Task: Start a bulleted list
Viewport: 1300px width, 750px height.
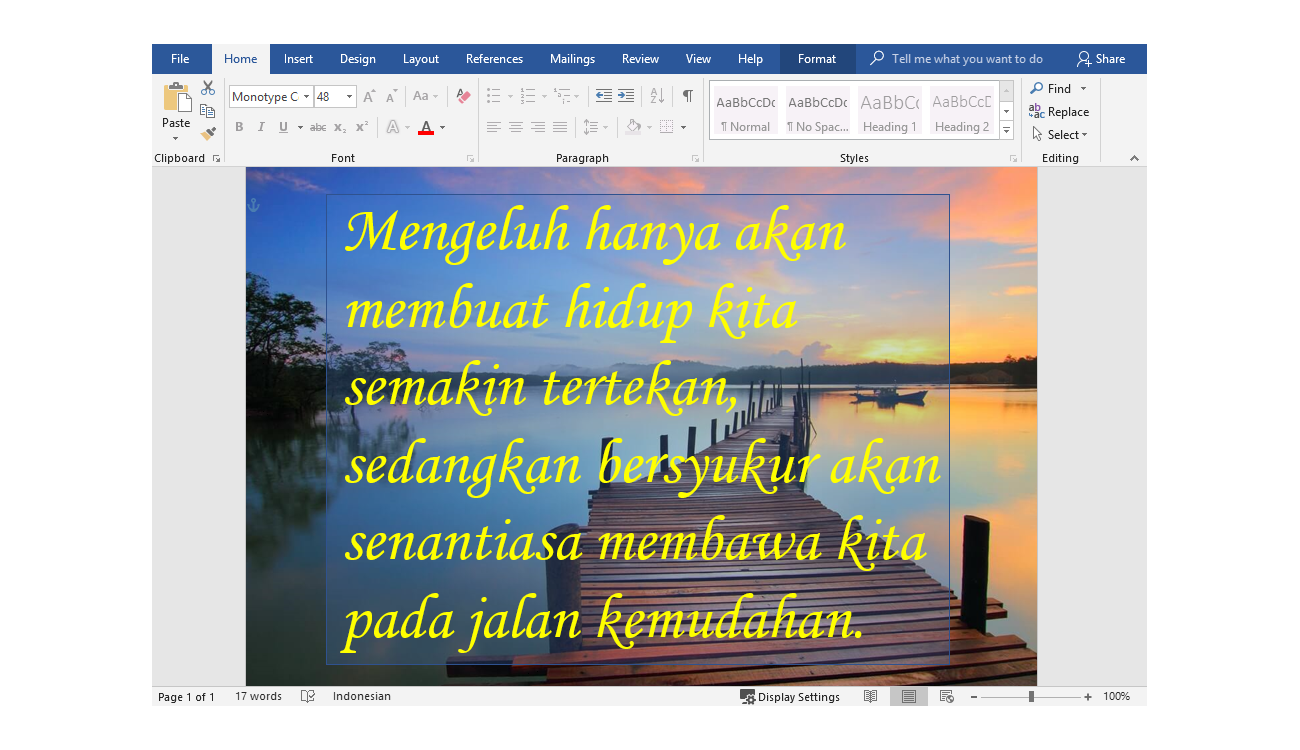Action: tap(493, 97)
